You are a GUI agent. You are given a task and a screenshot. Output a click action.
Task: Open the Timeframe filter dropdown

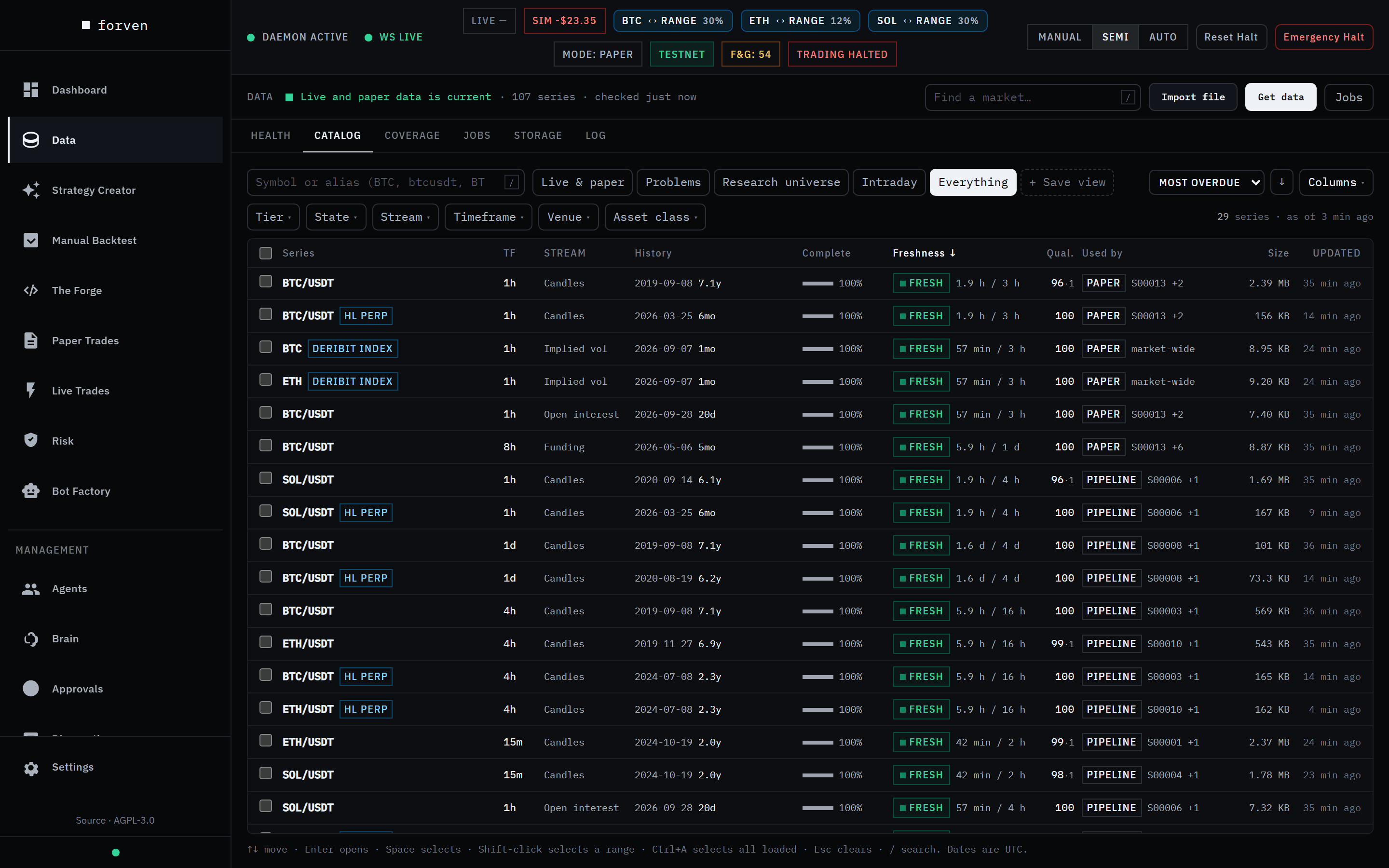[489, 217]
